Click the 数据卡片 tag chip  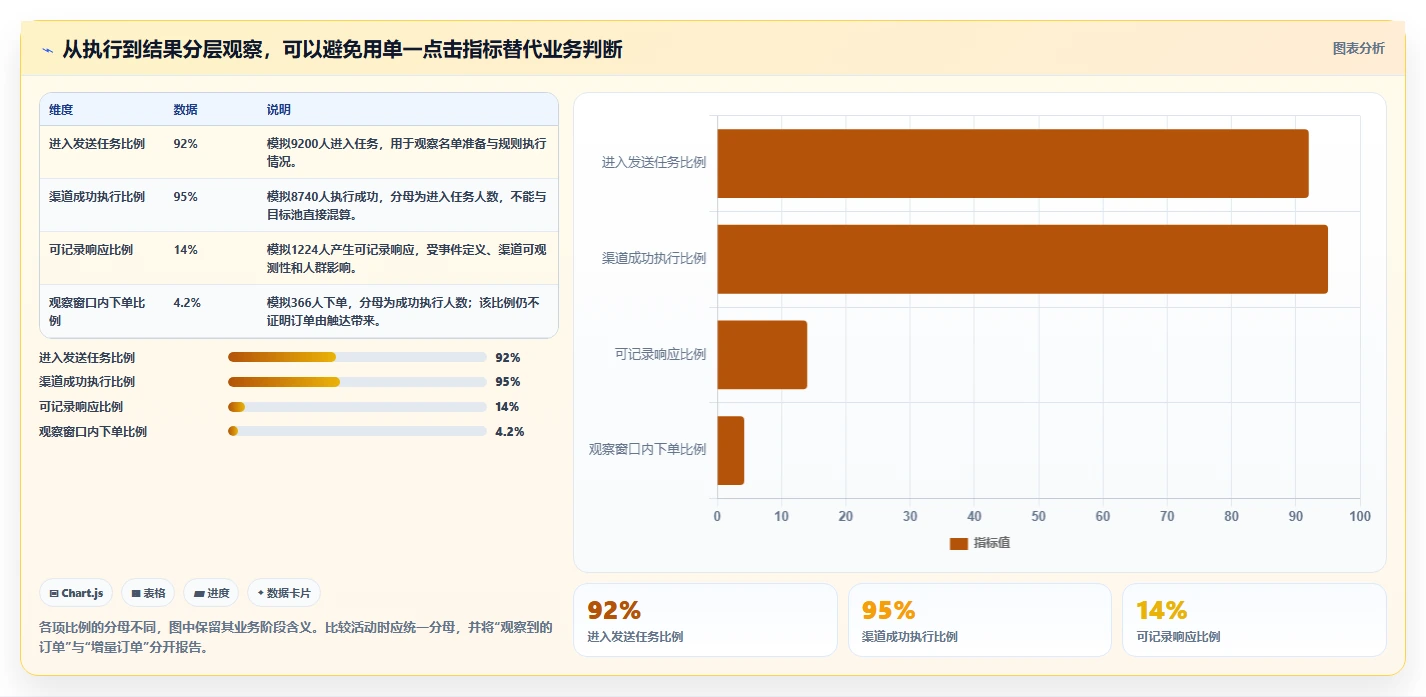coord(284,593)
